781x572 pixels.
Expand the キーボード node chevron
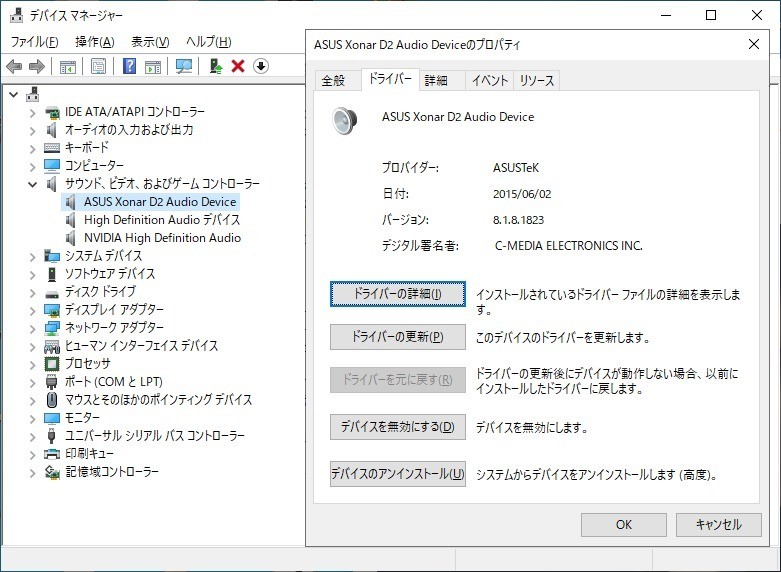coord(32,148)
